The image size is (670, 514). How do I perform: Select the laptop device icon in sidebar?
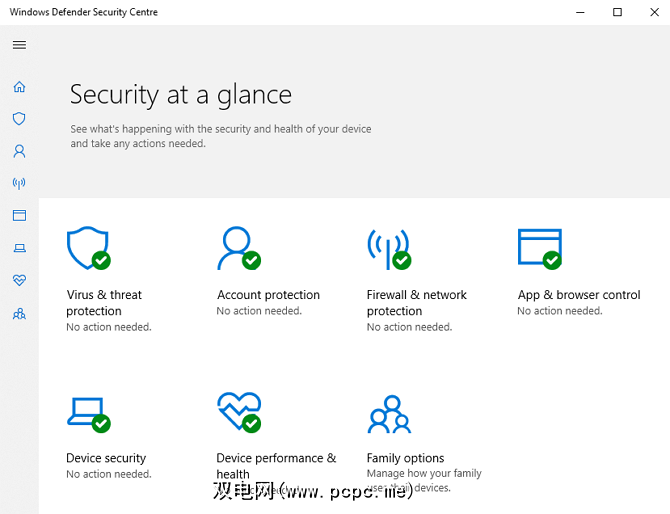[x=19, y=248]
